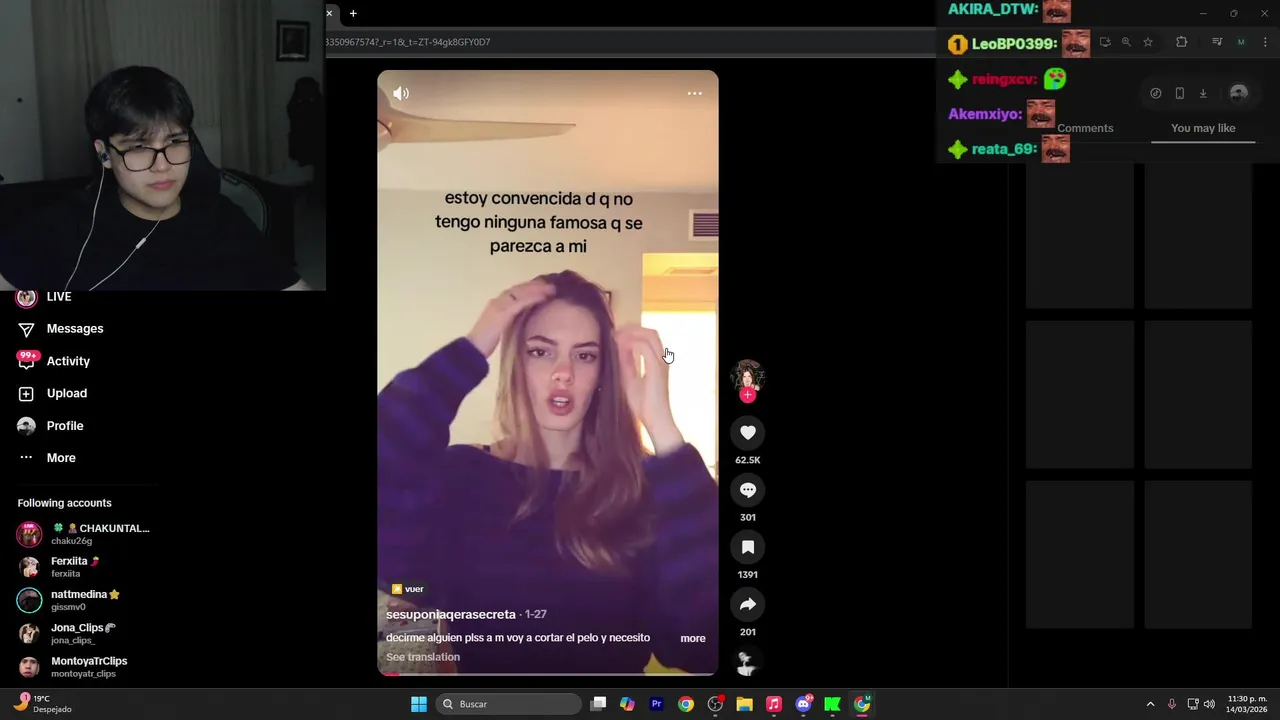This screenshot has height=720, width=1280.
Task: Click the download desktop app icon
Action: point(1203,93)
